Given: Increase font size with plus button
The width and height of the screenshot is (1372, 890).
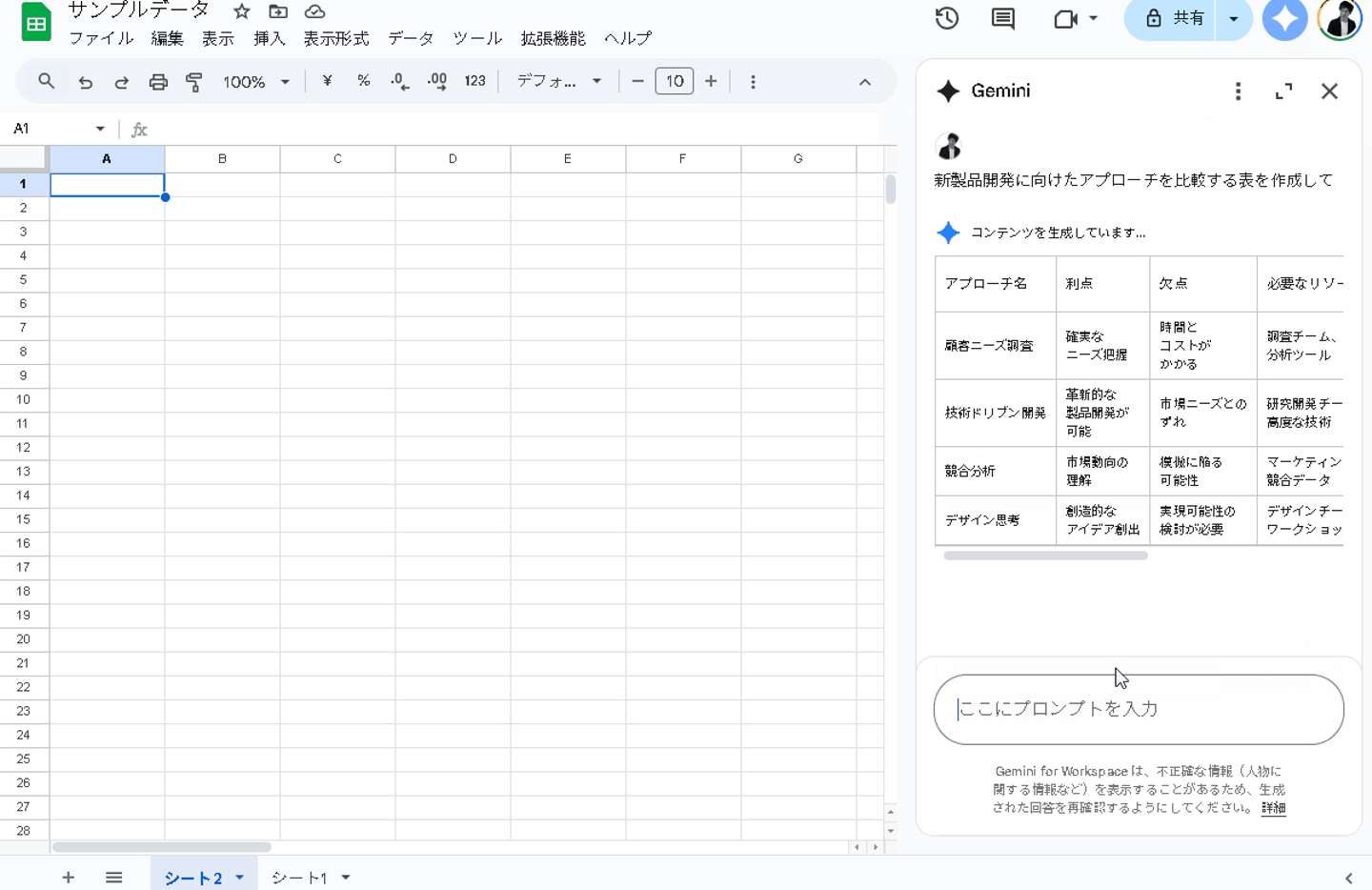Looking at the screenshot, I should 711,82.
